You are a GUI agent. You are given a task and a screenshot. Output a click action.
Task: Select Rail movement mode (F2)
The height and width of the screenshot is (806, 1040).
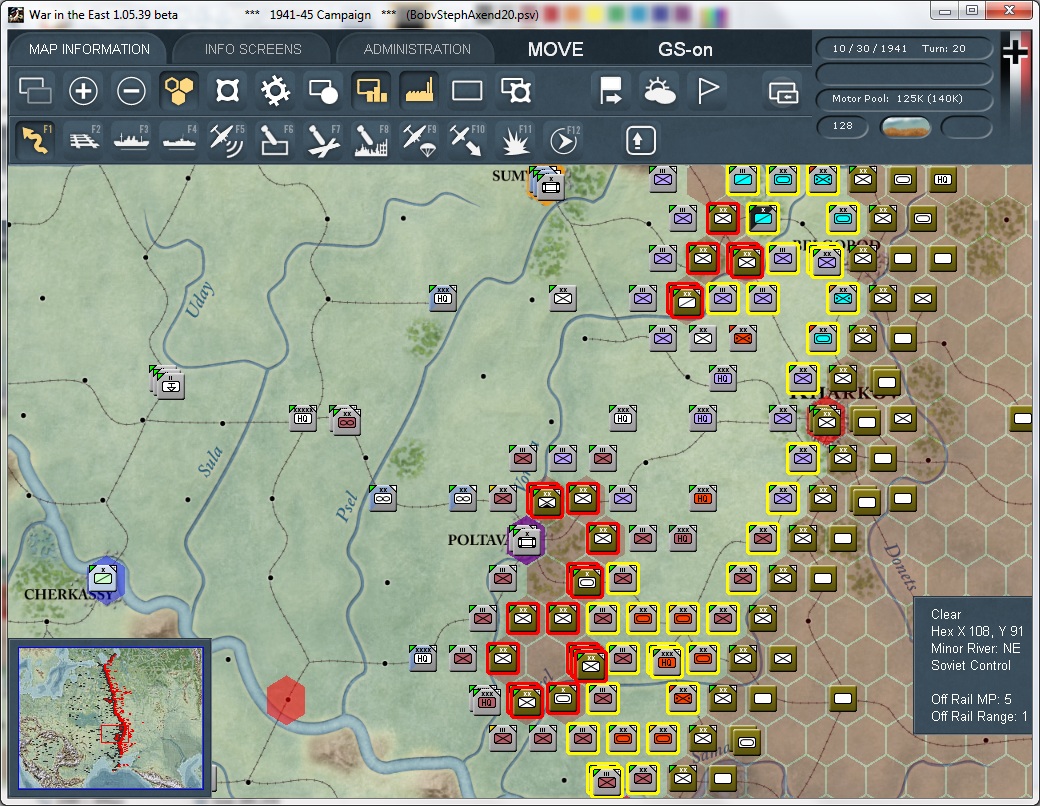point(84,139)
